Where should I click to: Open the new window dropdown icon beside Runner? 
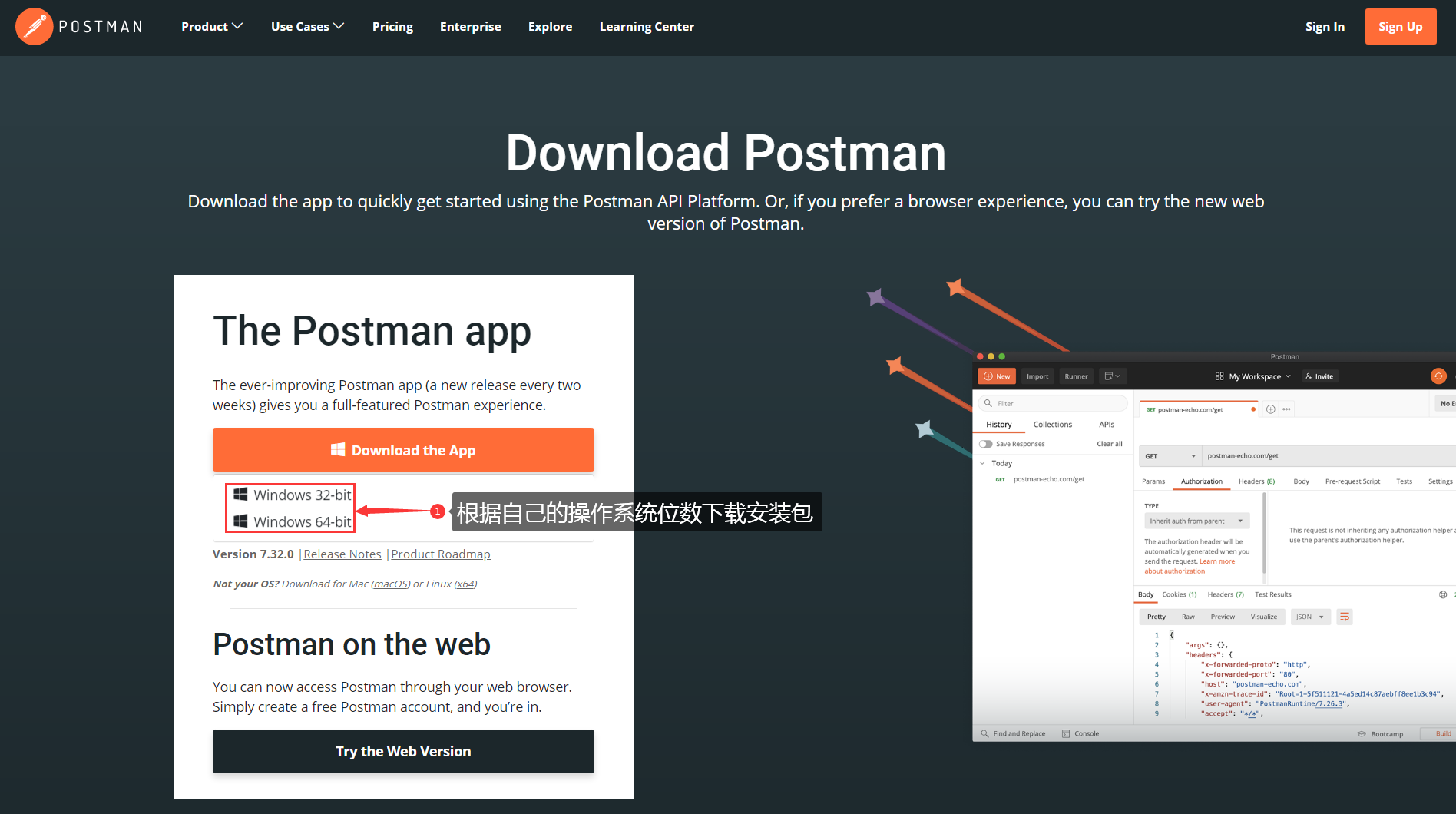point(1112,376)
